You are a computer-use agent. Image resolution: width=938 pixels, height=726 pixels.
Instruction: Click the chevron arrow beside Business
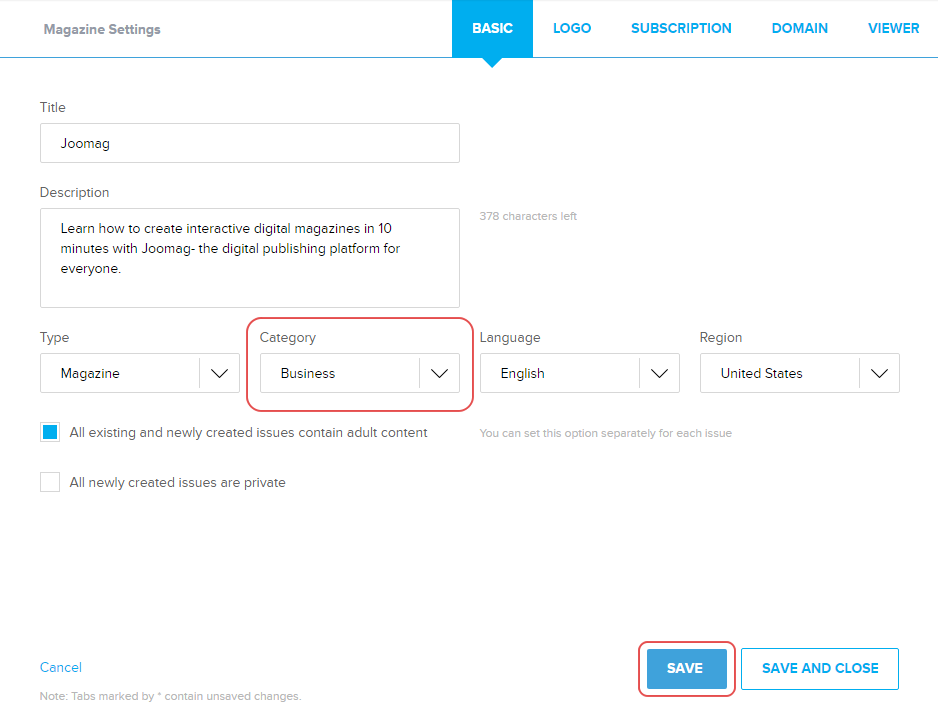tap(439, 373)
